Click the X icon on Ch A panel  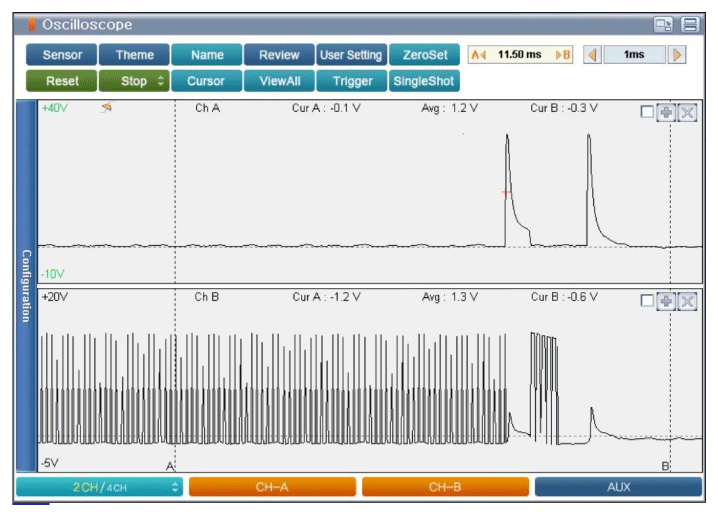point(687,112)
